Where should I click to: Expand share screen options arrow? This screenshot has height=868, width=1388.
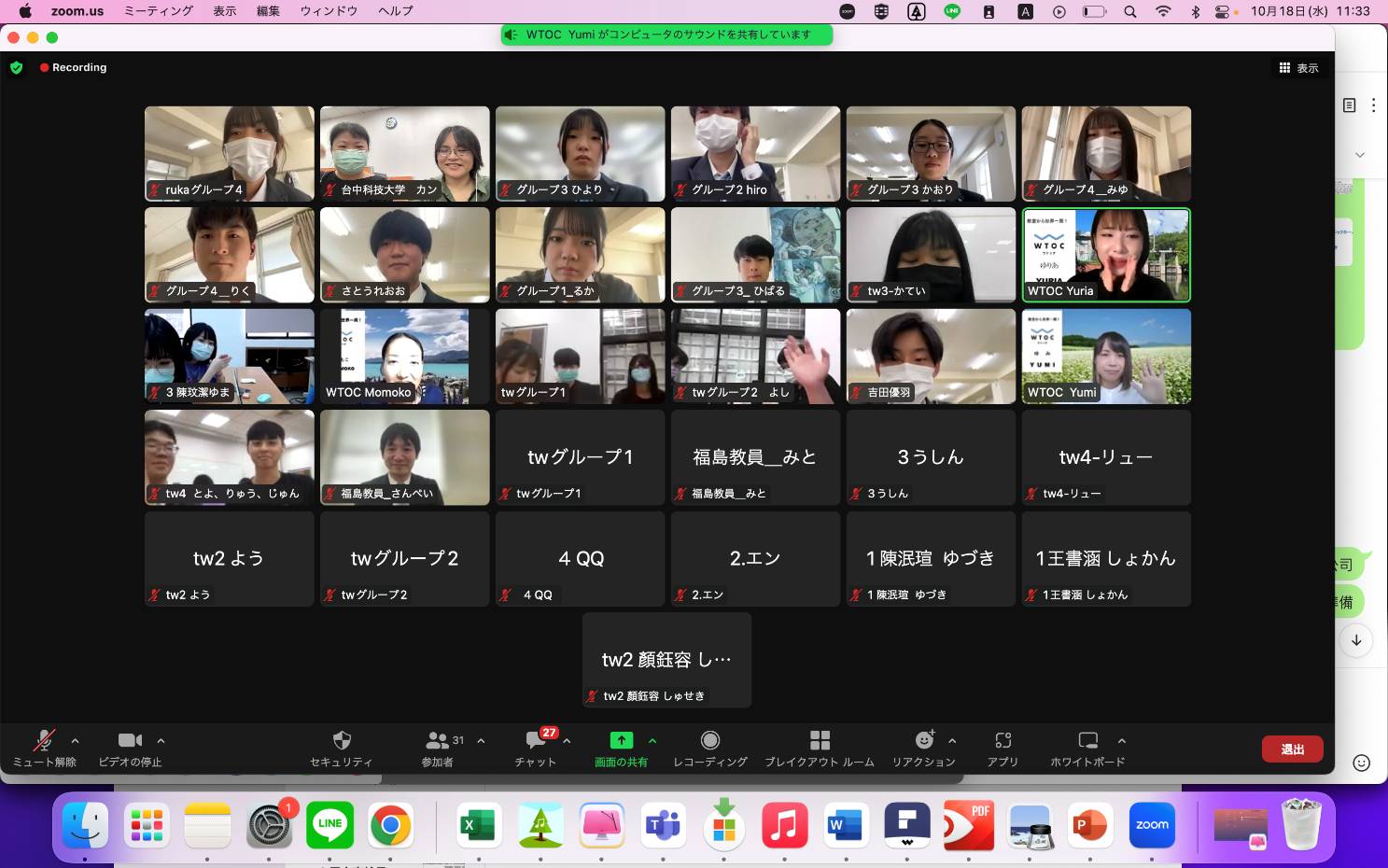pos(652,741)
